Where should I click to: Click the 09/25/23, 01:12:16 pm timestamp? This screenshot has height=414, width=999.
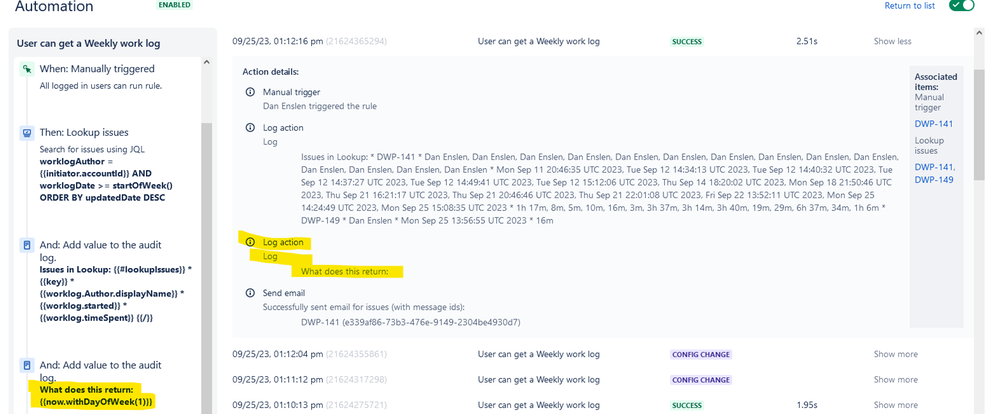point(278,41)
